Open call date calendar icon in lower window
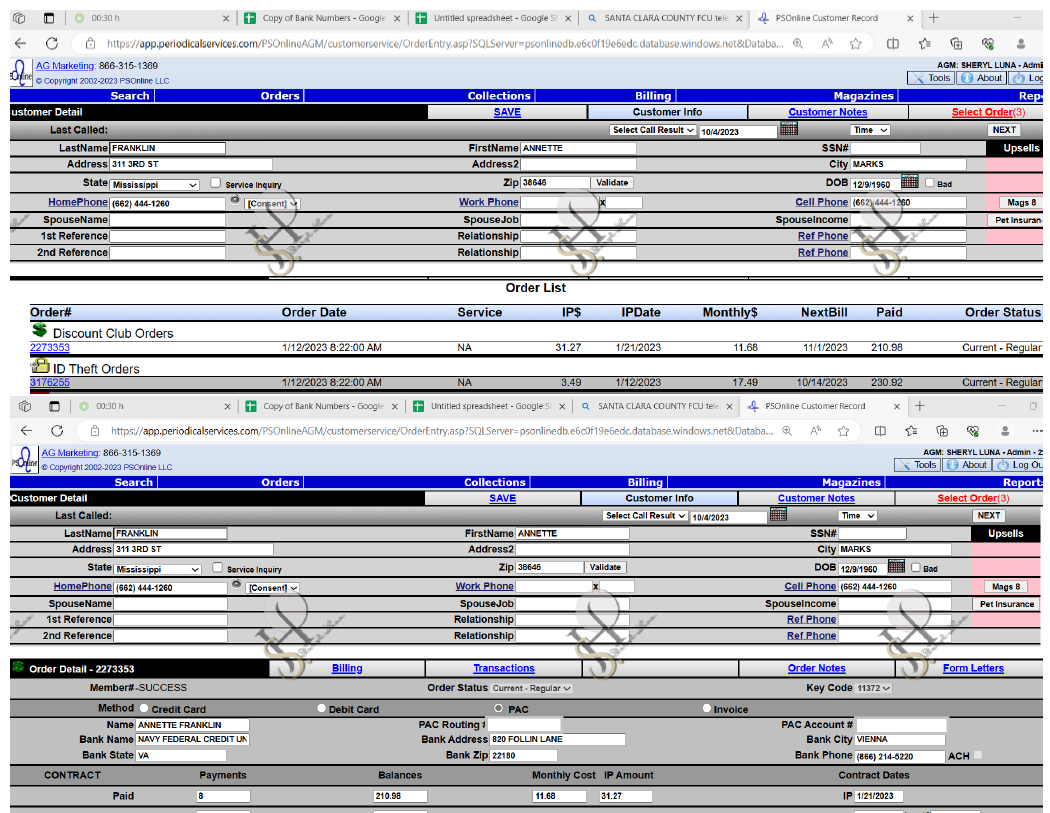The width and height of the screenshot is (1050, 813). (778, 514)
